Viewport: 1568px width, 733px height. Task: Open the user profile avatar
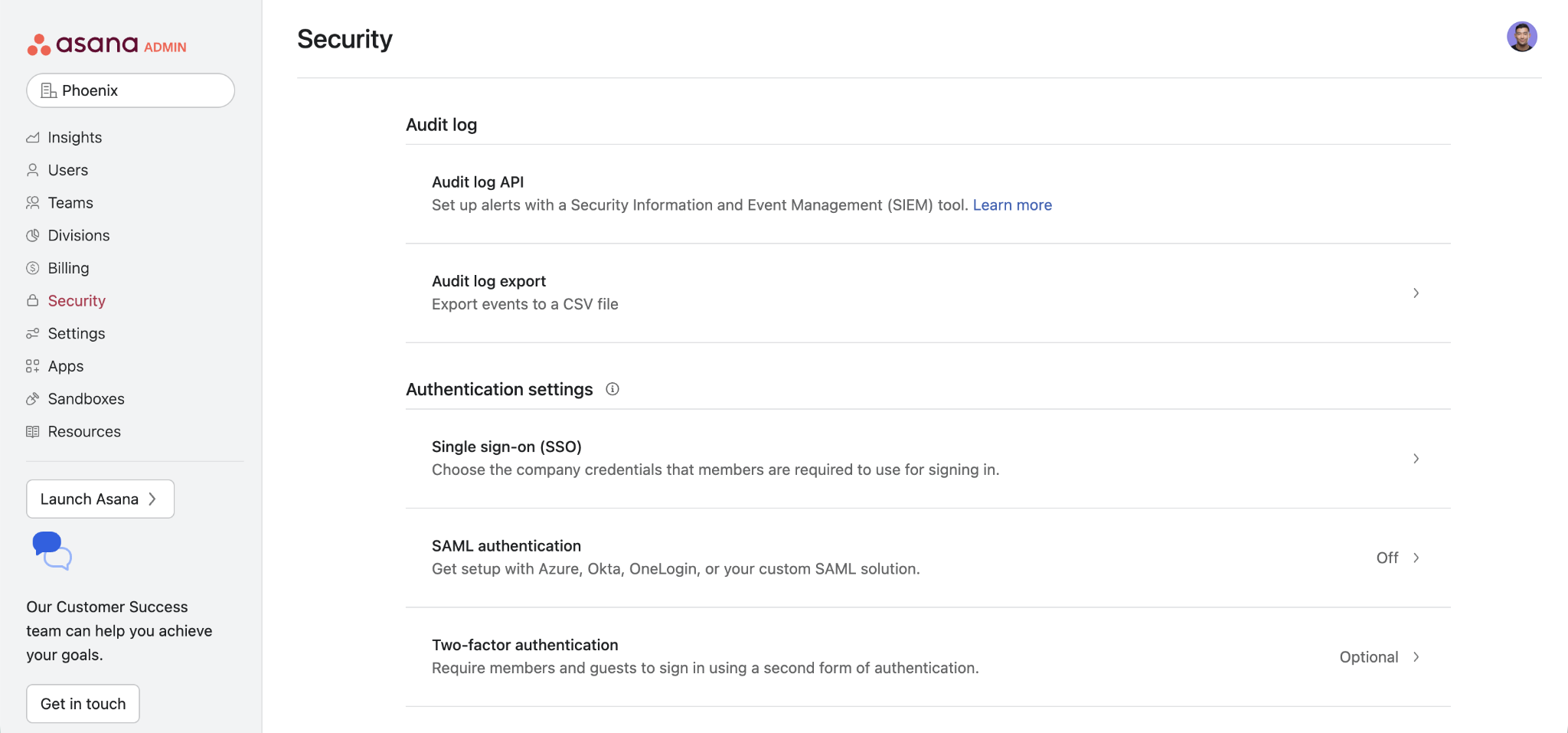(1522, 37)
